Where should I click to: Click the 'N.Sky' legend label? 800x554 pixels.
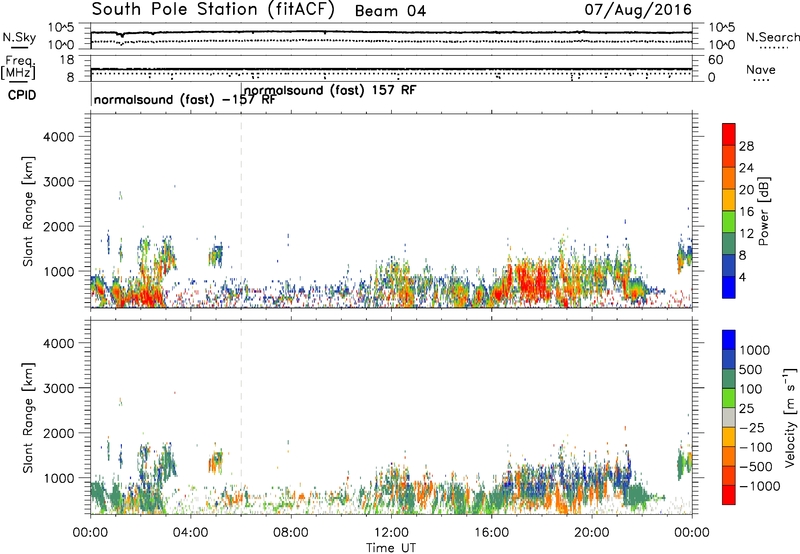(x=19, y=37)
